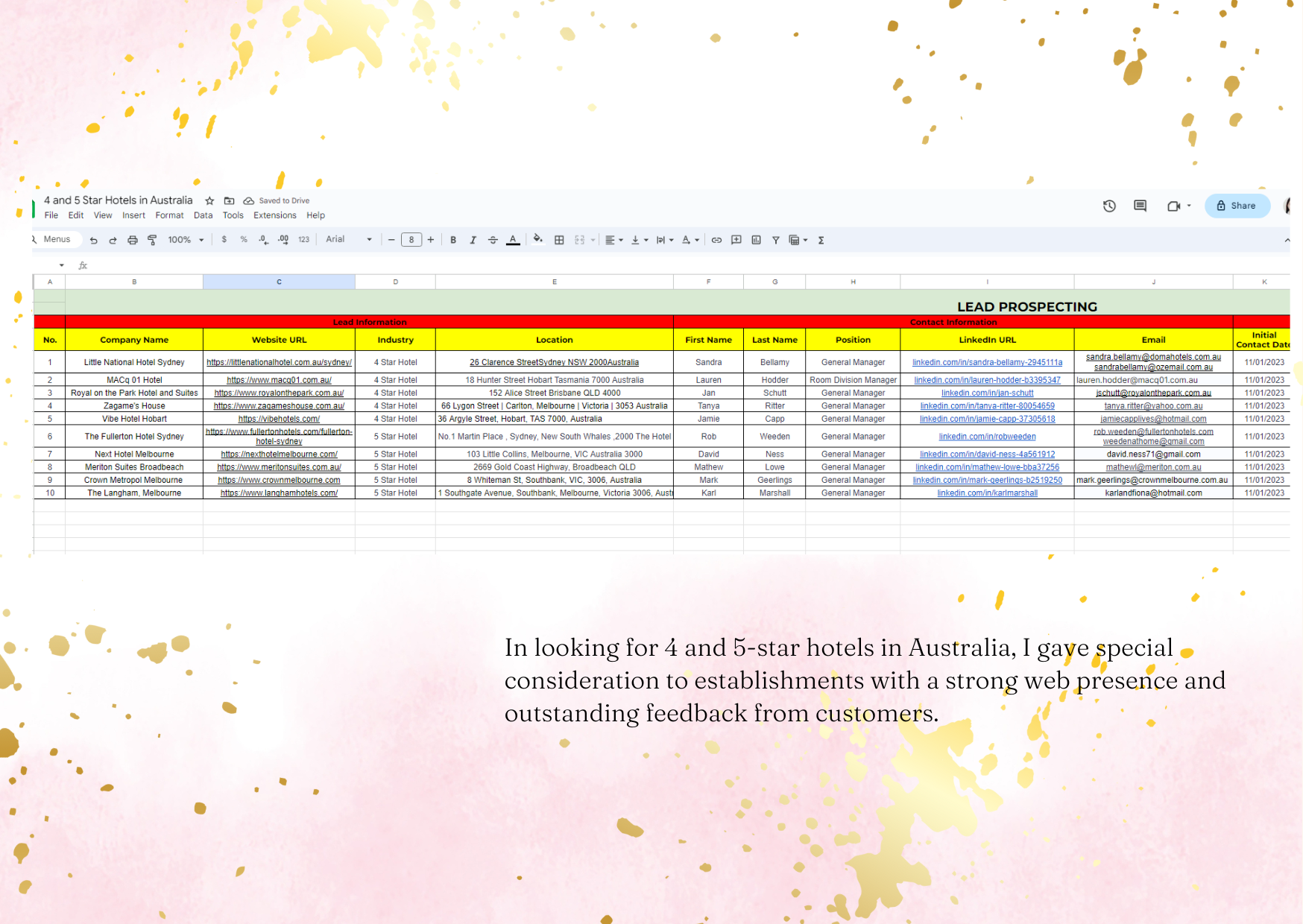Open the sandra-bellamy LinkedIn link
The width and height of the screenshot is (1303, 924).
[x=987, y=363]
